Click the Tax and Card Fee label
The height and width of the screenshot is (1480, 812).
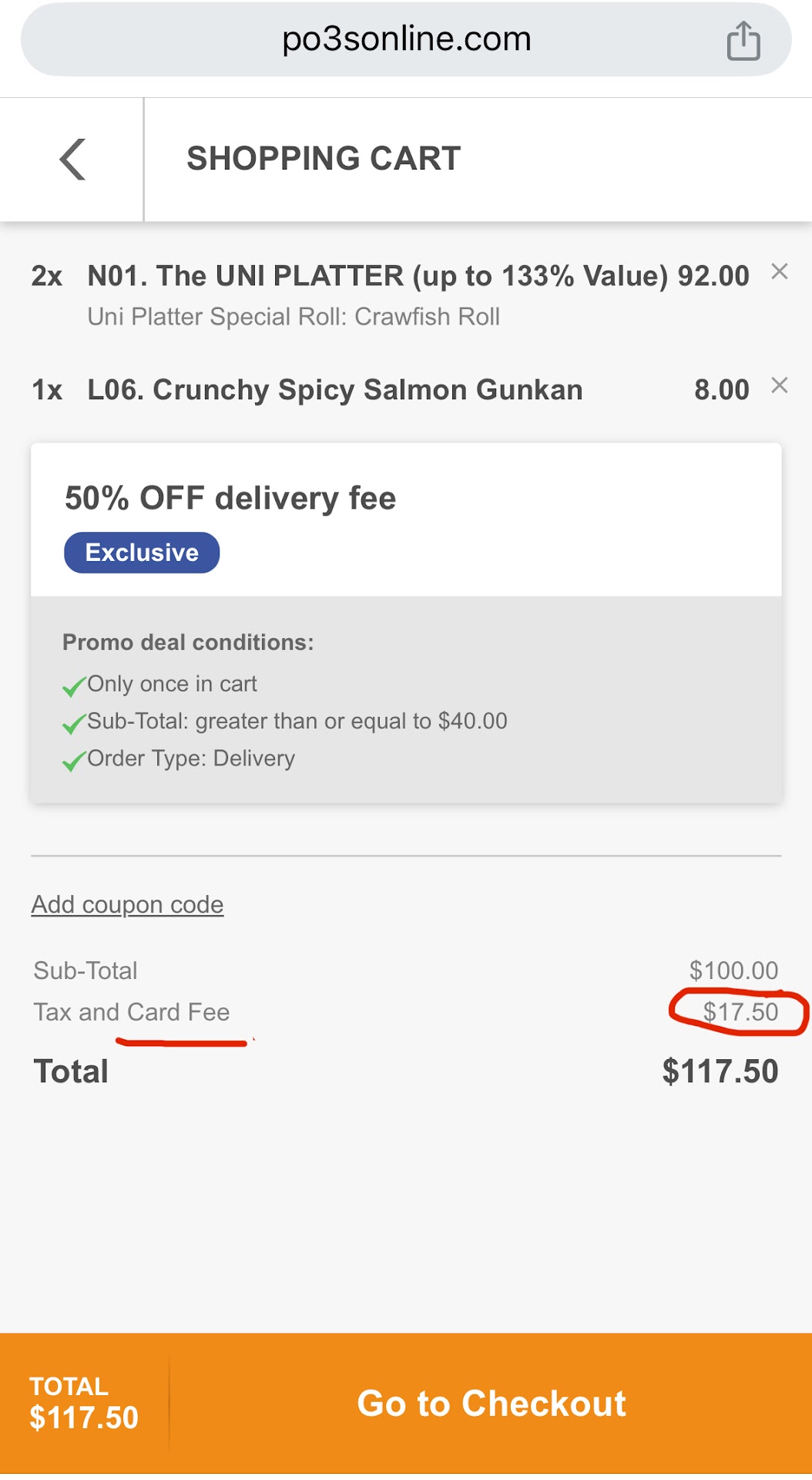tap(132, 1012)
